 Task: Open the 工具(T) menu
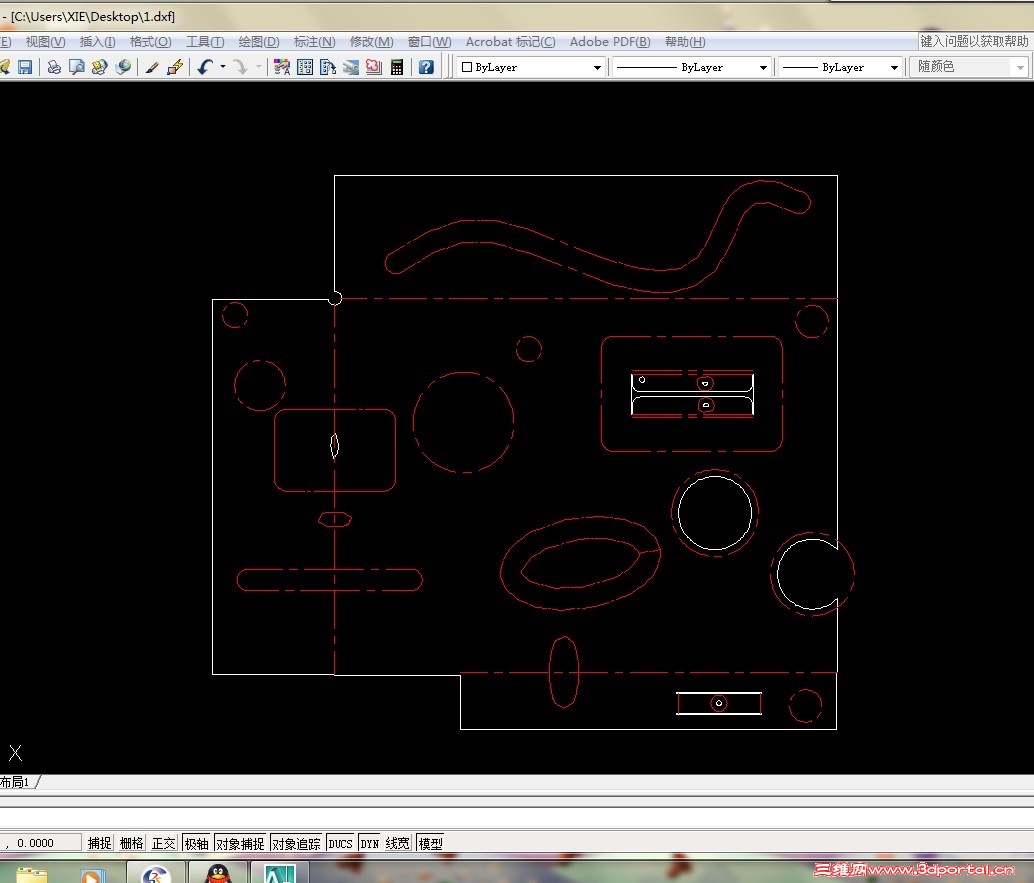point(205,42)
